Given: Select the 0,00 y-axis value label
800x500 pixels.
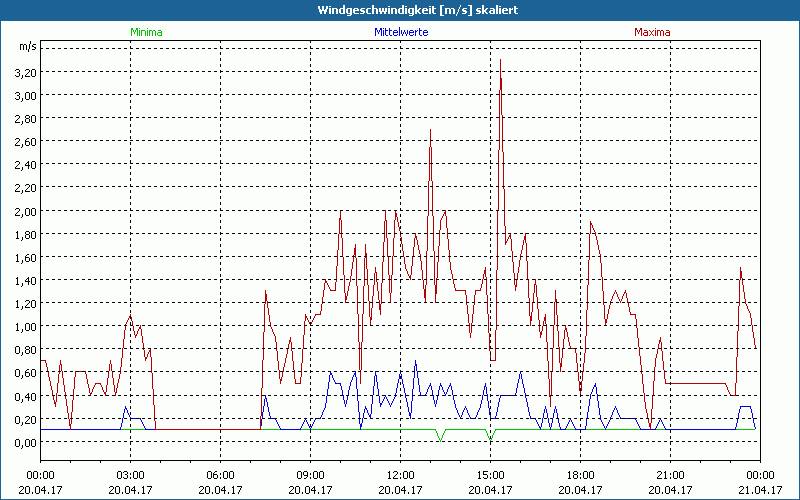Looking at the screenshot, I should tap(25, 442).
